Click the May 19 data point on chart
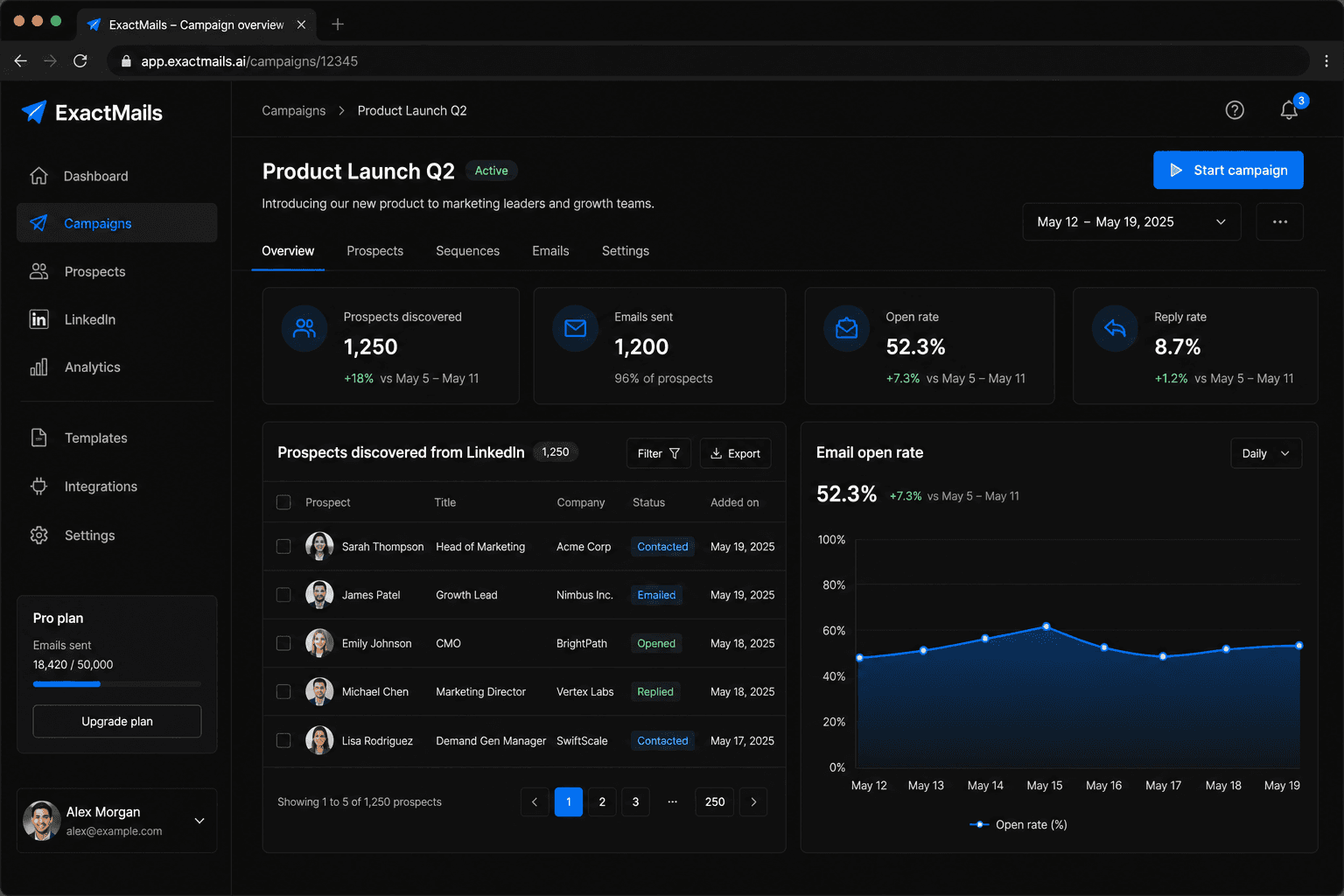The image size is (1344, 896). click(x=1299, y=646)
